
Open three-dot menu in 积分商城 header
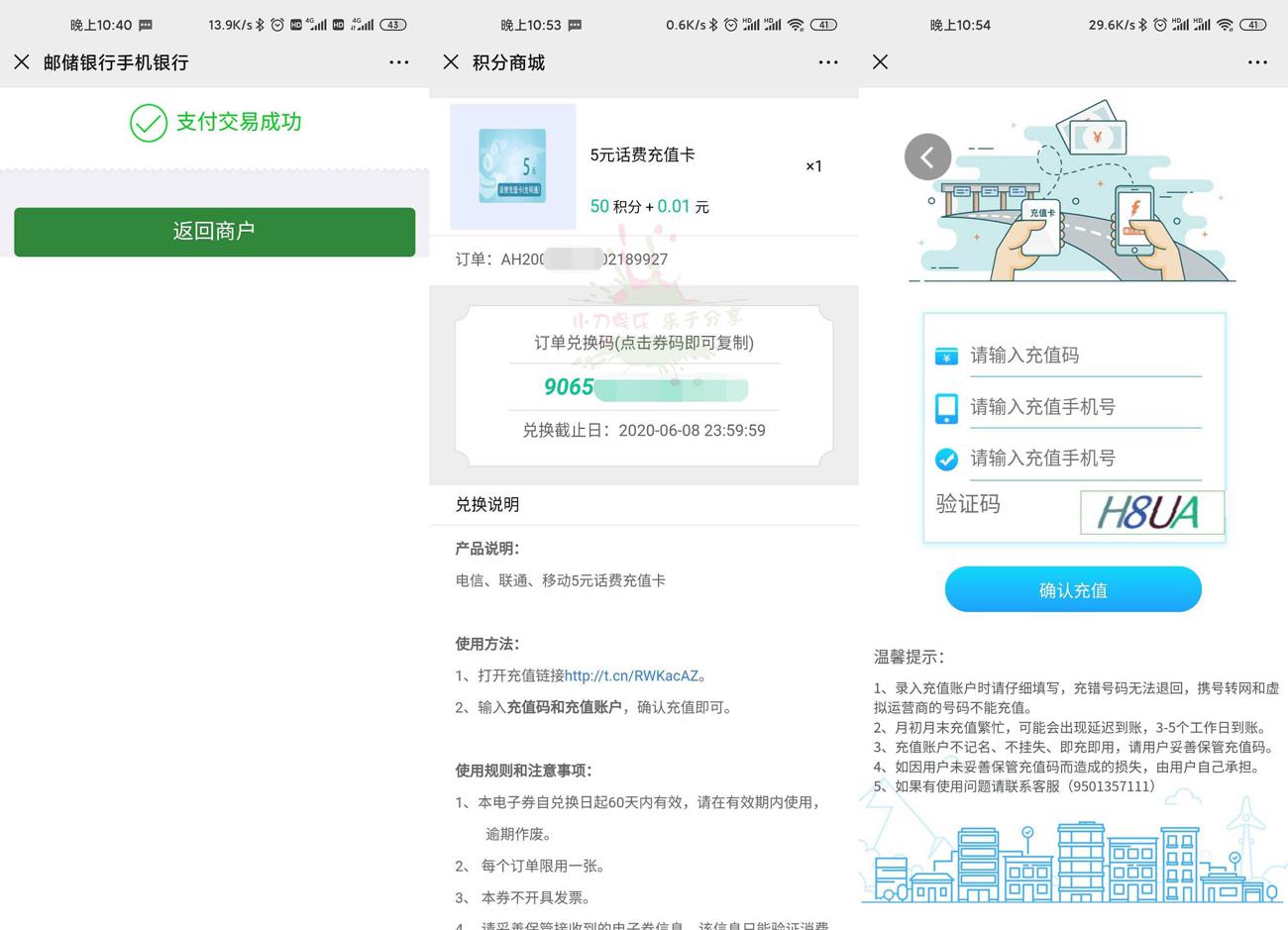pyautogui.click(x=828, y=62)
